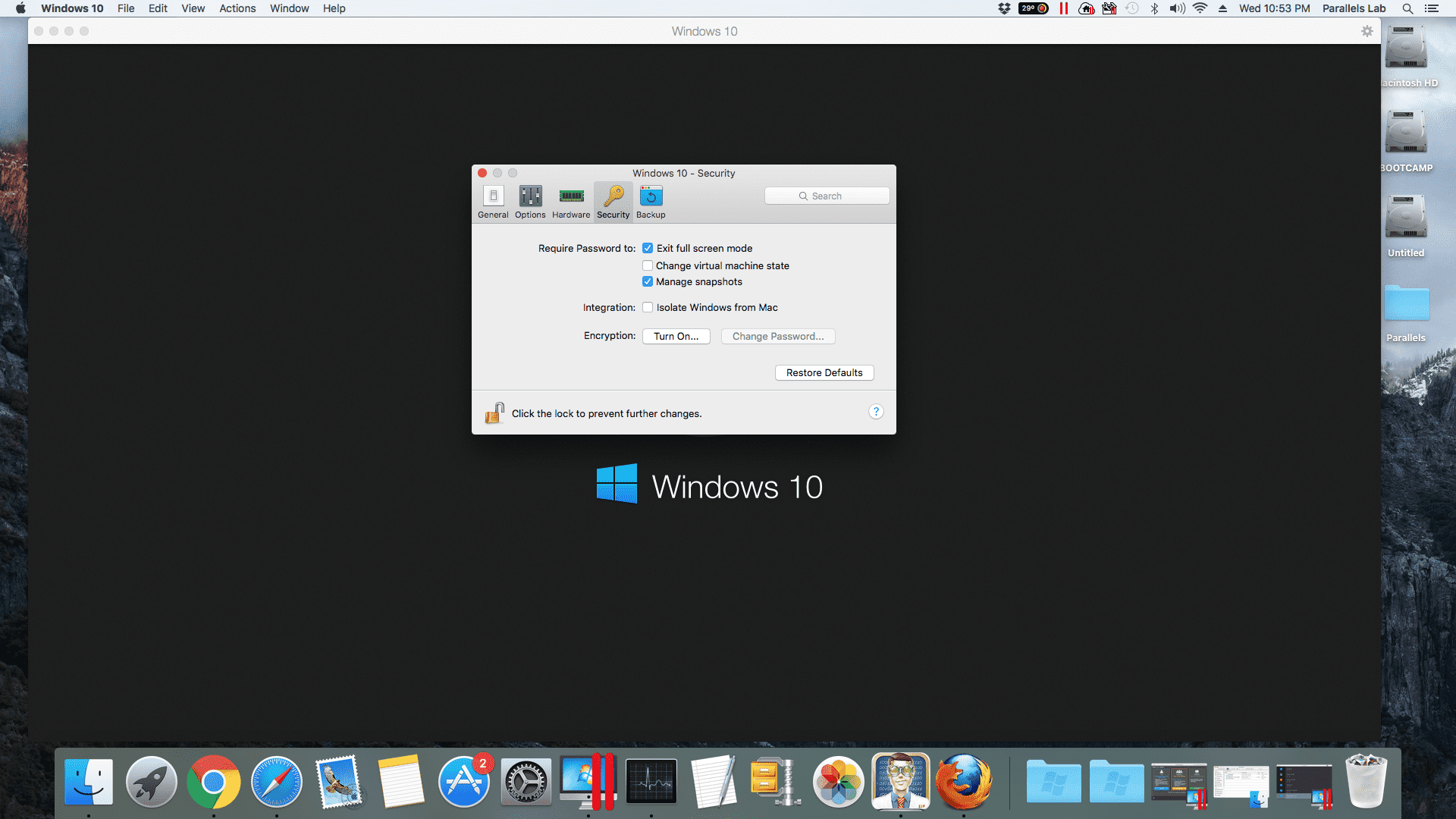This screenshot has height=819, width=1456.
Task: Open the Windows 10 app menu
Action: (x=72, y=8)
